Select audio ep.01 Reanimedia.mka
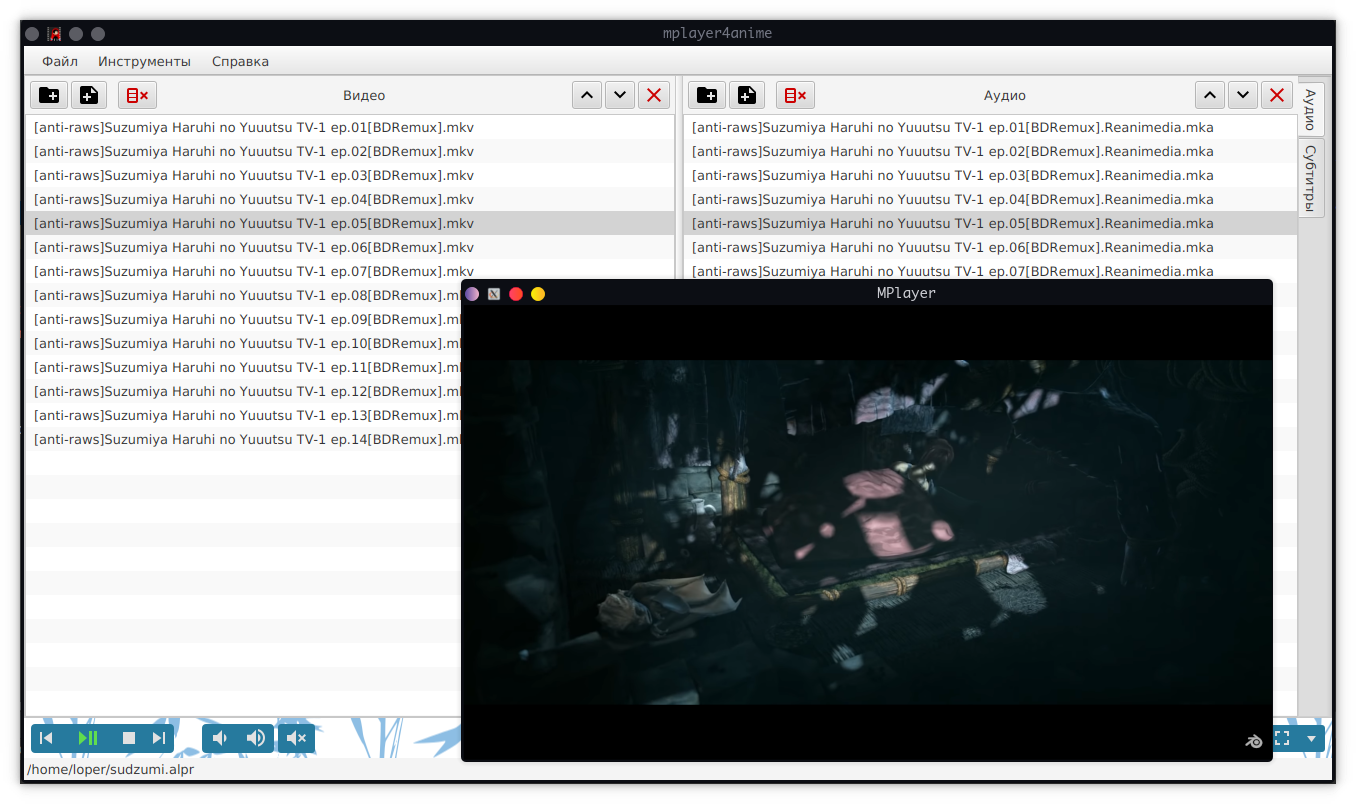 tap(990, 127)
